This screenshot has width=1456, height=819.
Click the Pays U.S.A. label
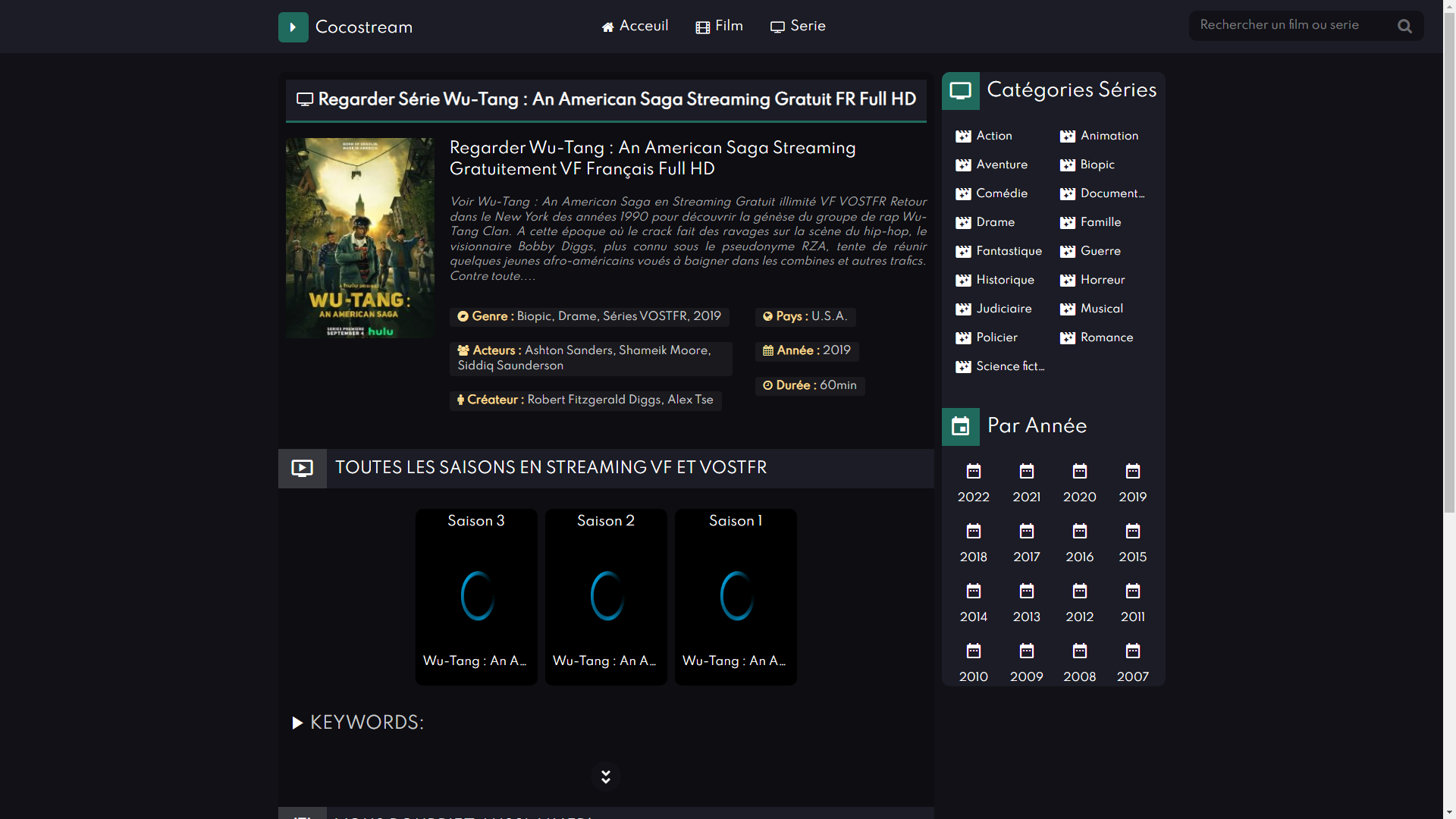(x=805, y=316)
